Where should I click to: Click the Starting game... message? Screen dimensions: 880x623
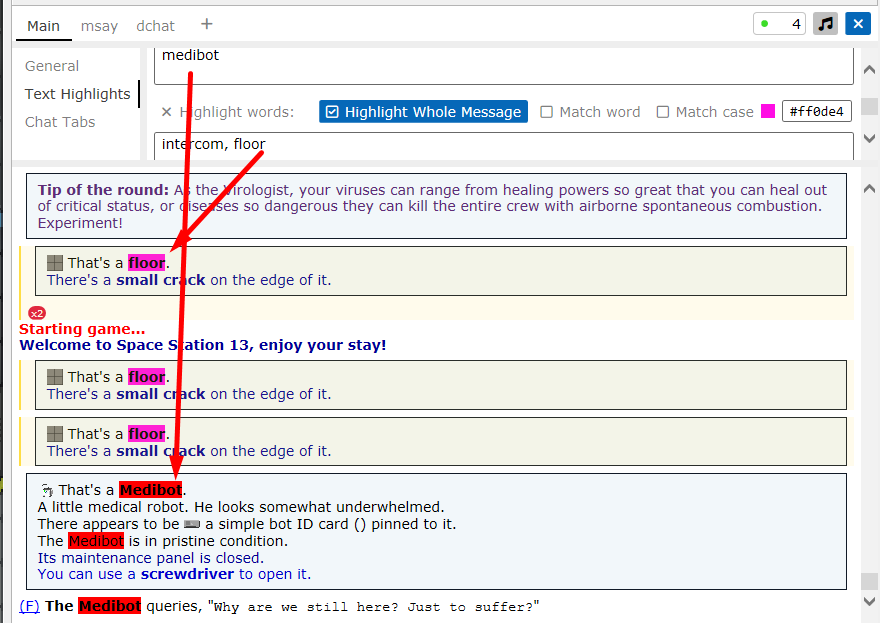(x=82, y=329)
